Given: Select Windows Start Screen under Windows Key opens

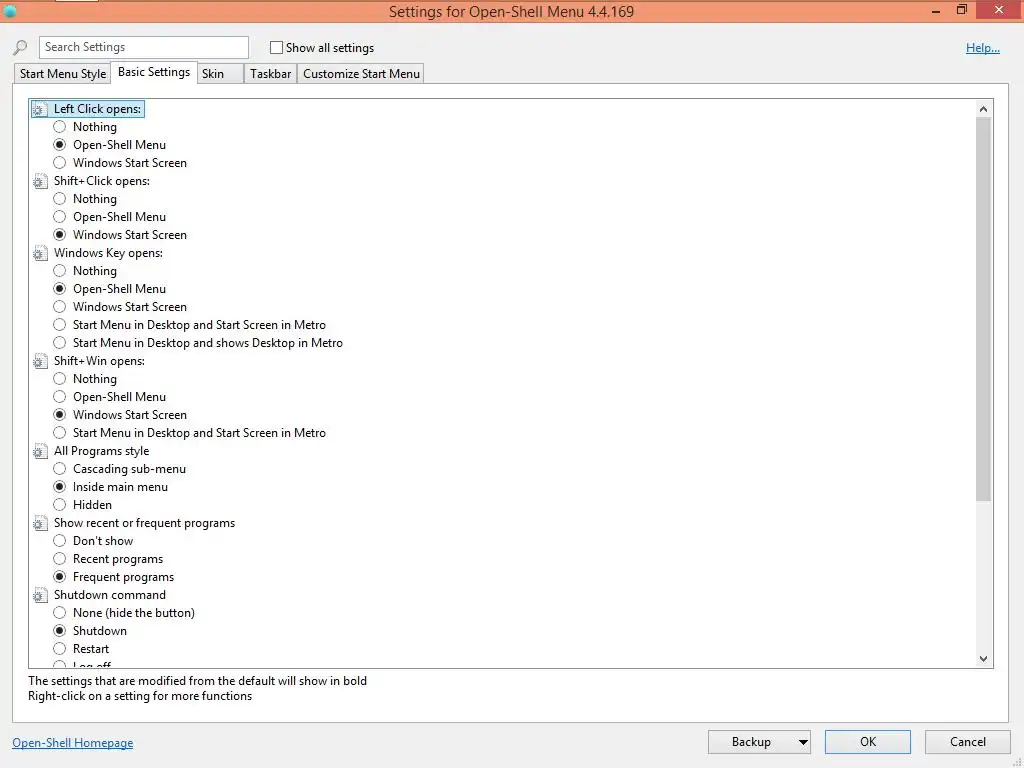Looking at the screenshot, I should pyautogui.click(x=59, y=307).
